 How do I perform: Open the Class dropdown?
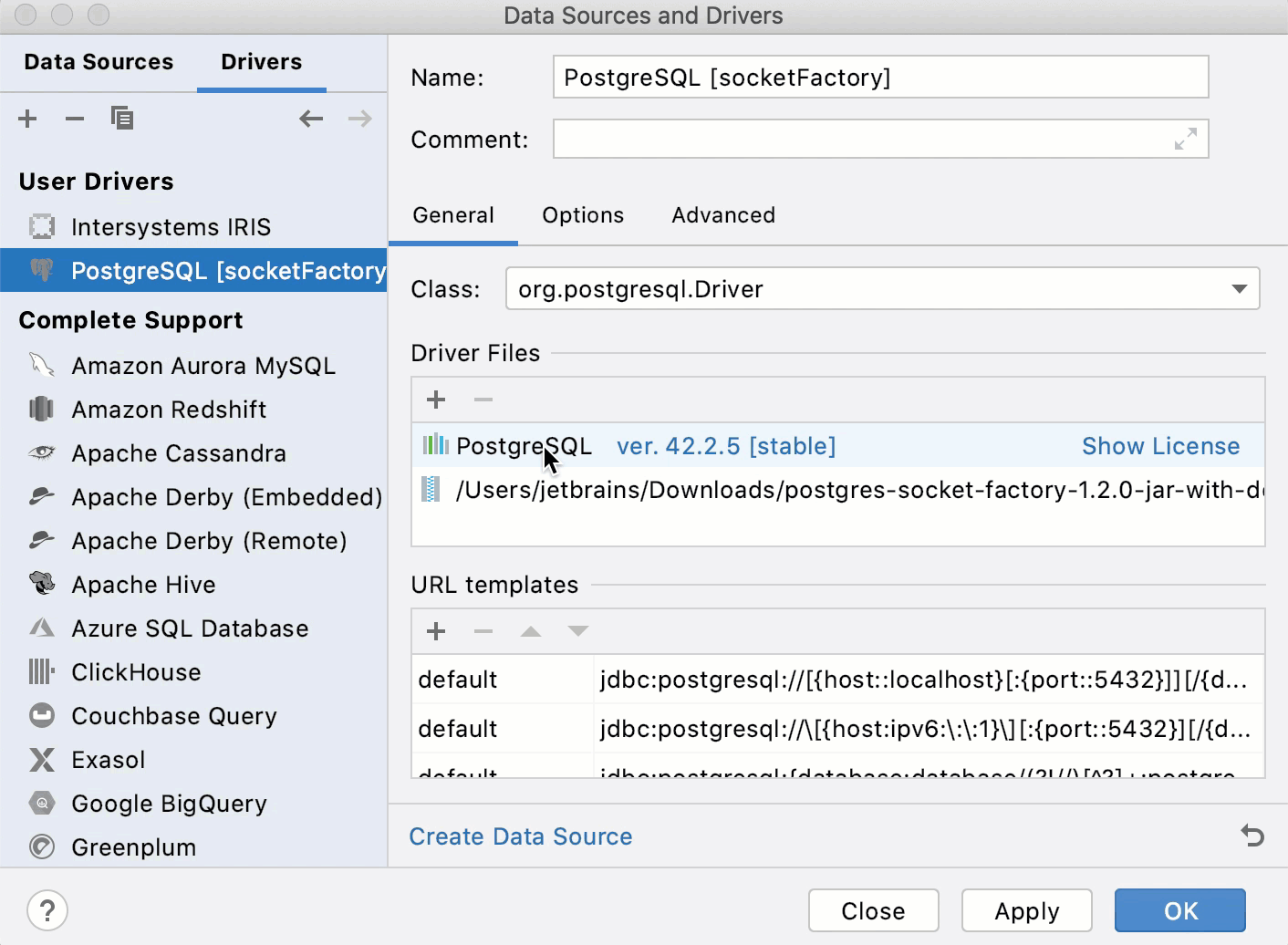tap(1239, 288)
